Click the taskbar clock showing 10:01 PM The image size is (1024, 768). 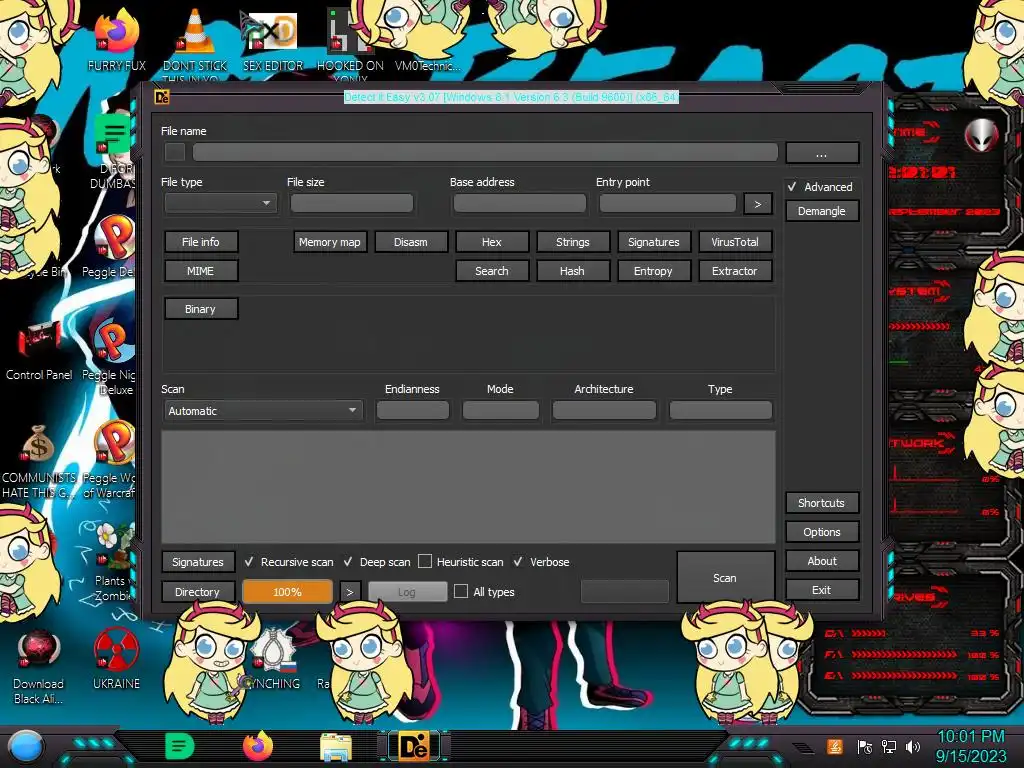point(970,746)
